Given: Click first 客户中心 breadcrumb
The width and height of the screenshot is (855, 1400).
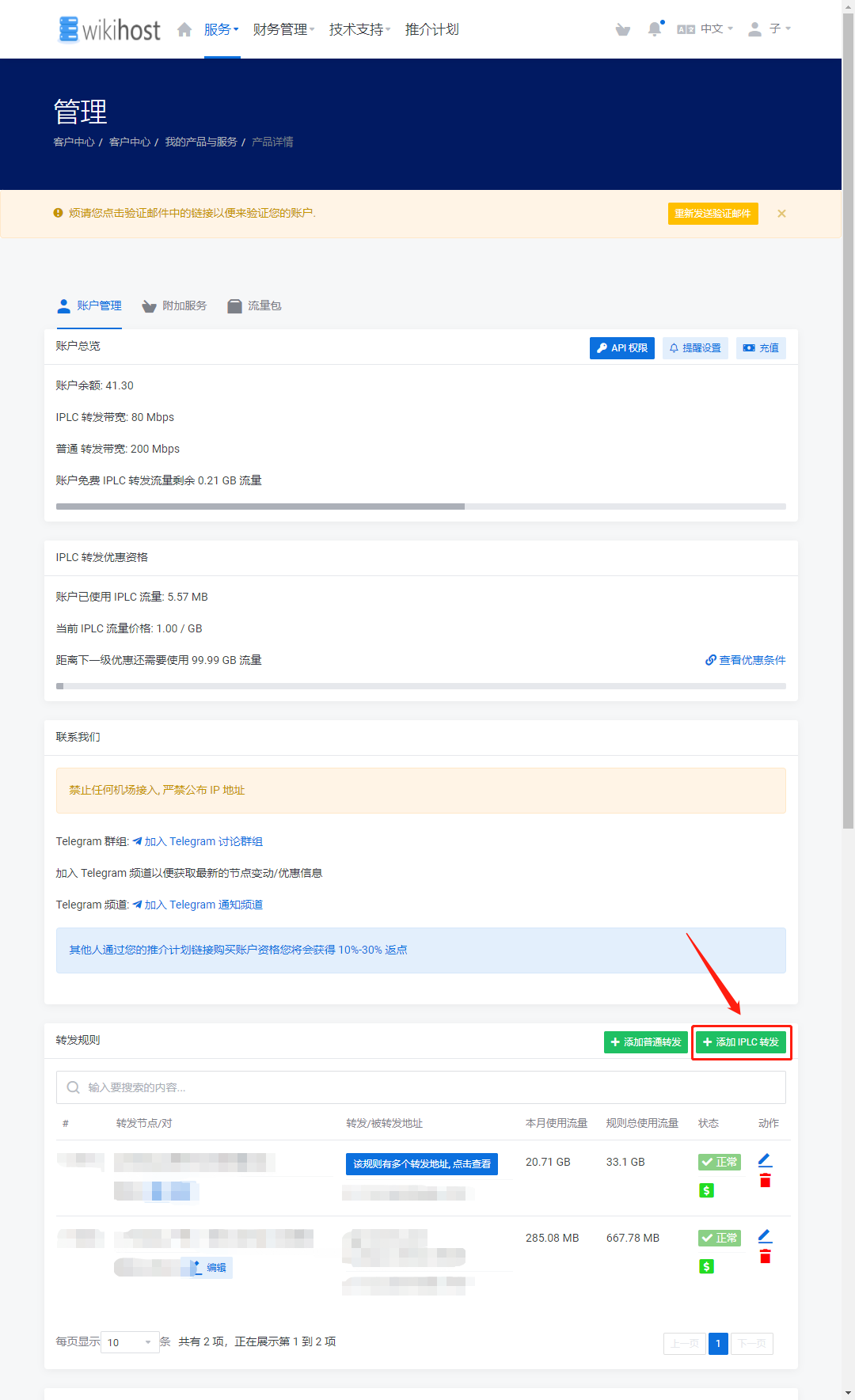Looking at the screenshot, I should (74, 142).
